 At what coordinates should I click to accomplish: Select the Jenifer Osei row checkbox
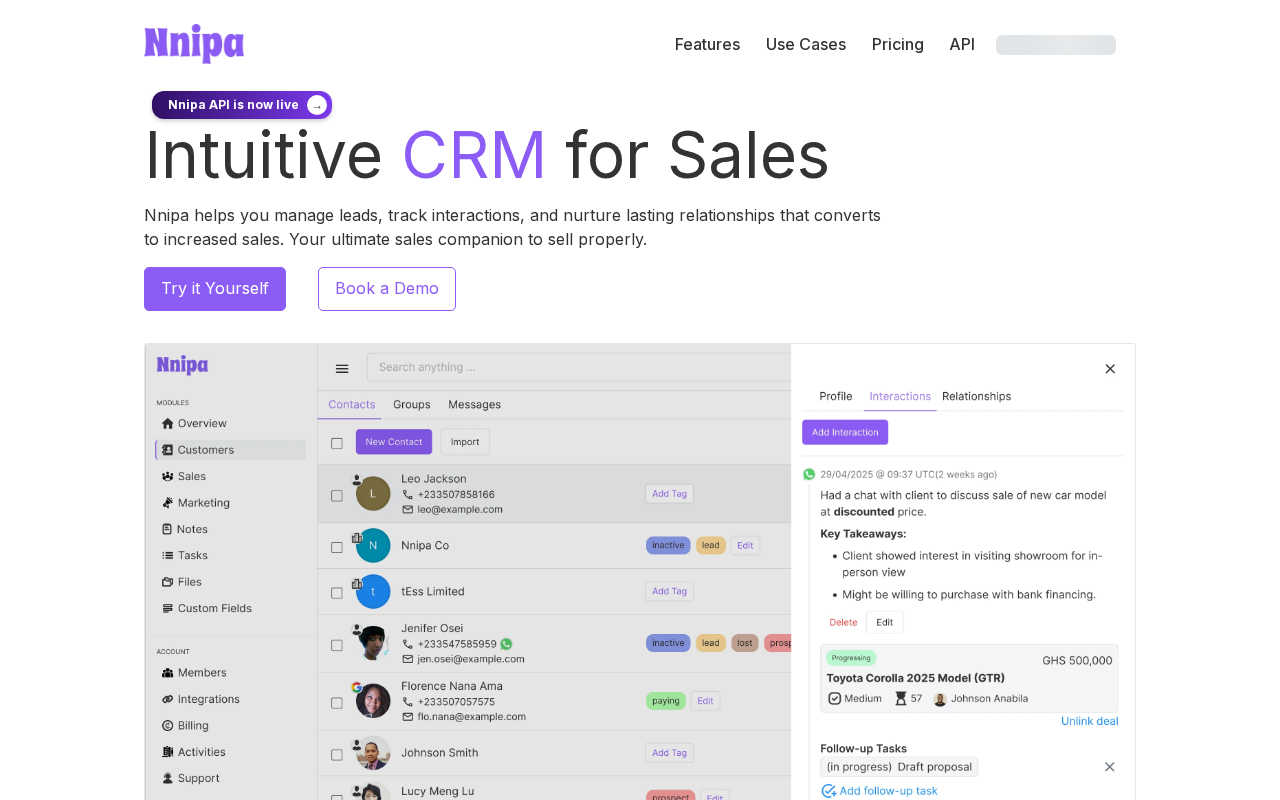(x=337, y=645)
